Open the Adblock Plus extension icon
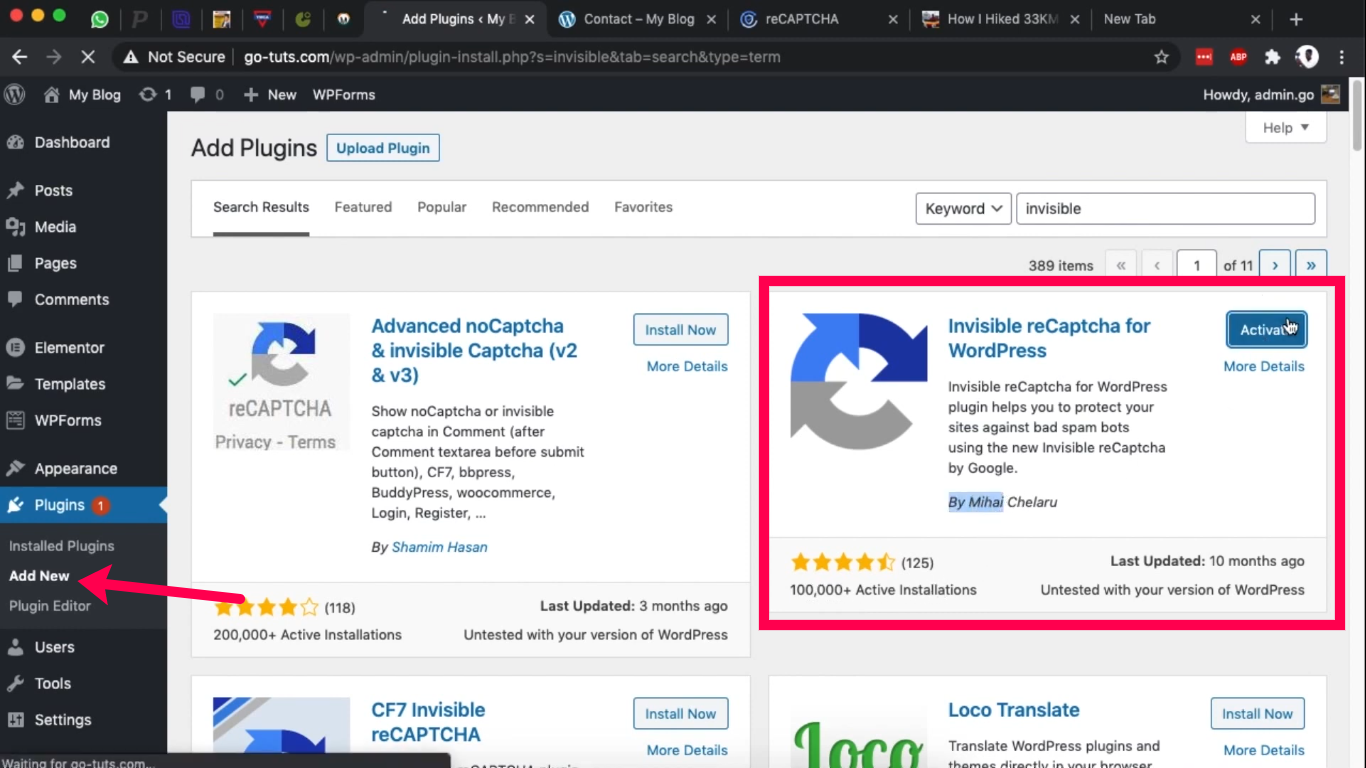 pos(1238,57)
